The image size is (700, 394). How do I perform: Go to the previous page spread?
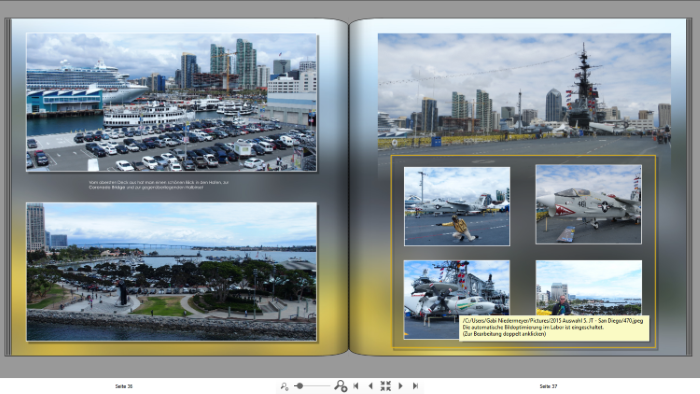point(370,386)
